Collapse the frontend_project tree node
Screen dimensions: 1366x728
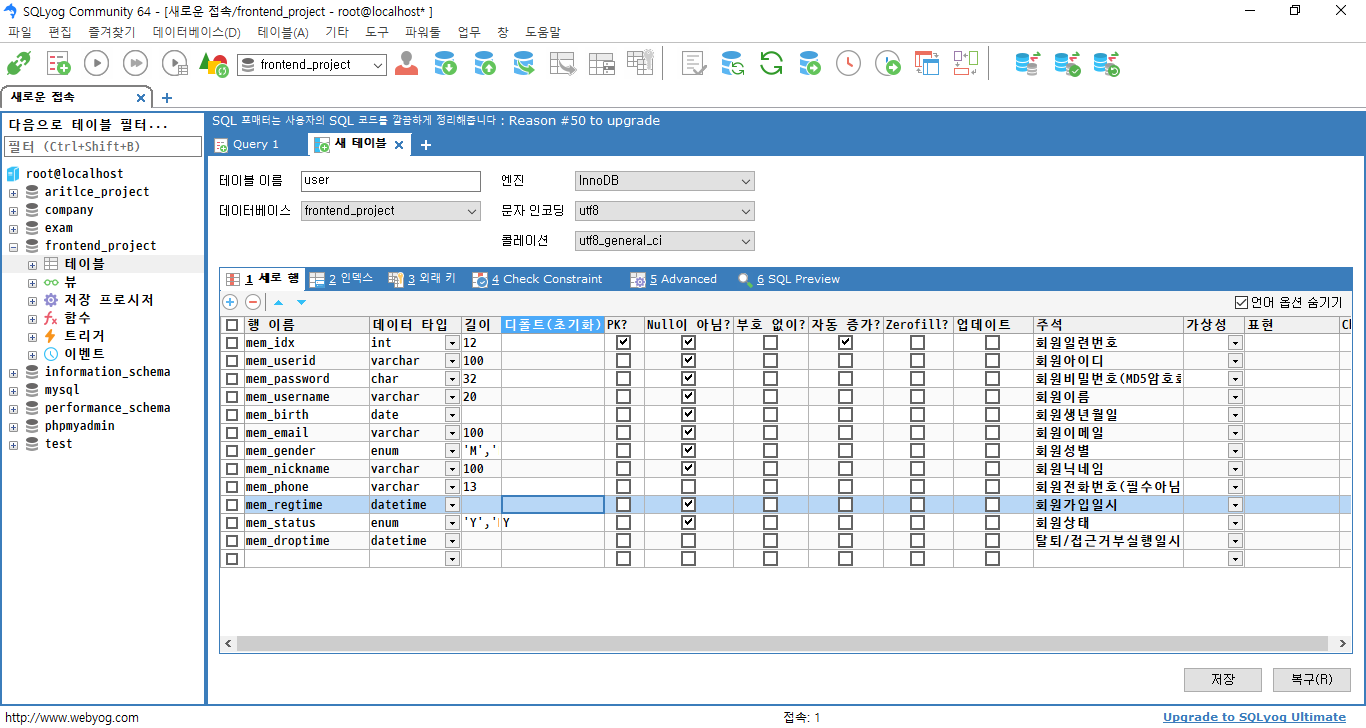coord(14,246)
